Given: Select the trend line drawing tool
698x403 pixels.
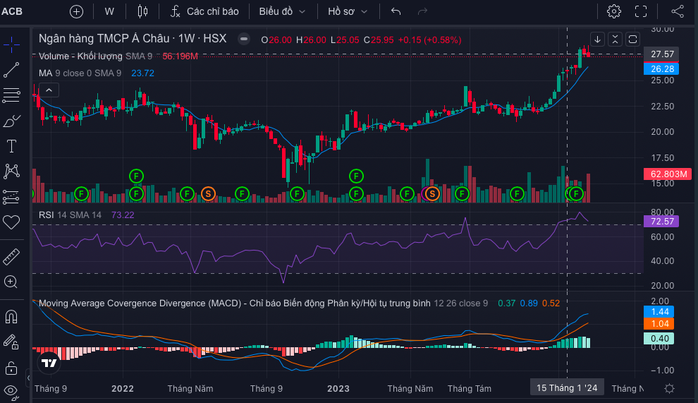Looking at the screenshot, I should point(11,70).
